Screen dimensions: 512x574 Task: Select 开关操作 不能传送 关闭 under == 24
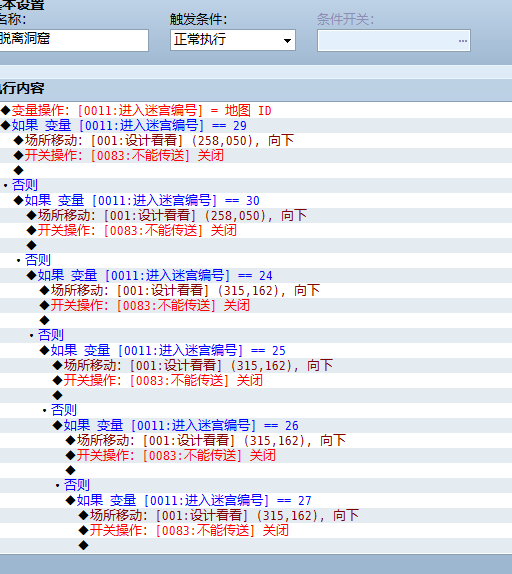[x=256, y=305]
